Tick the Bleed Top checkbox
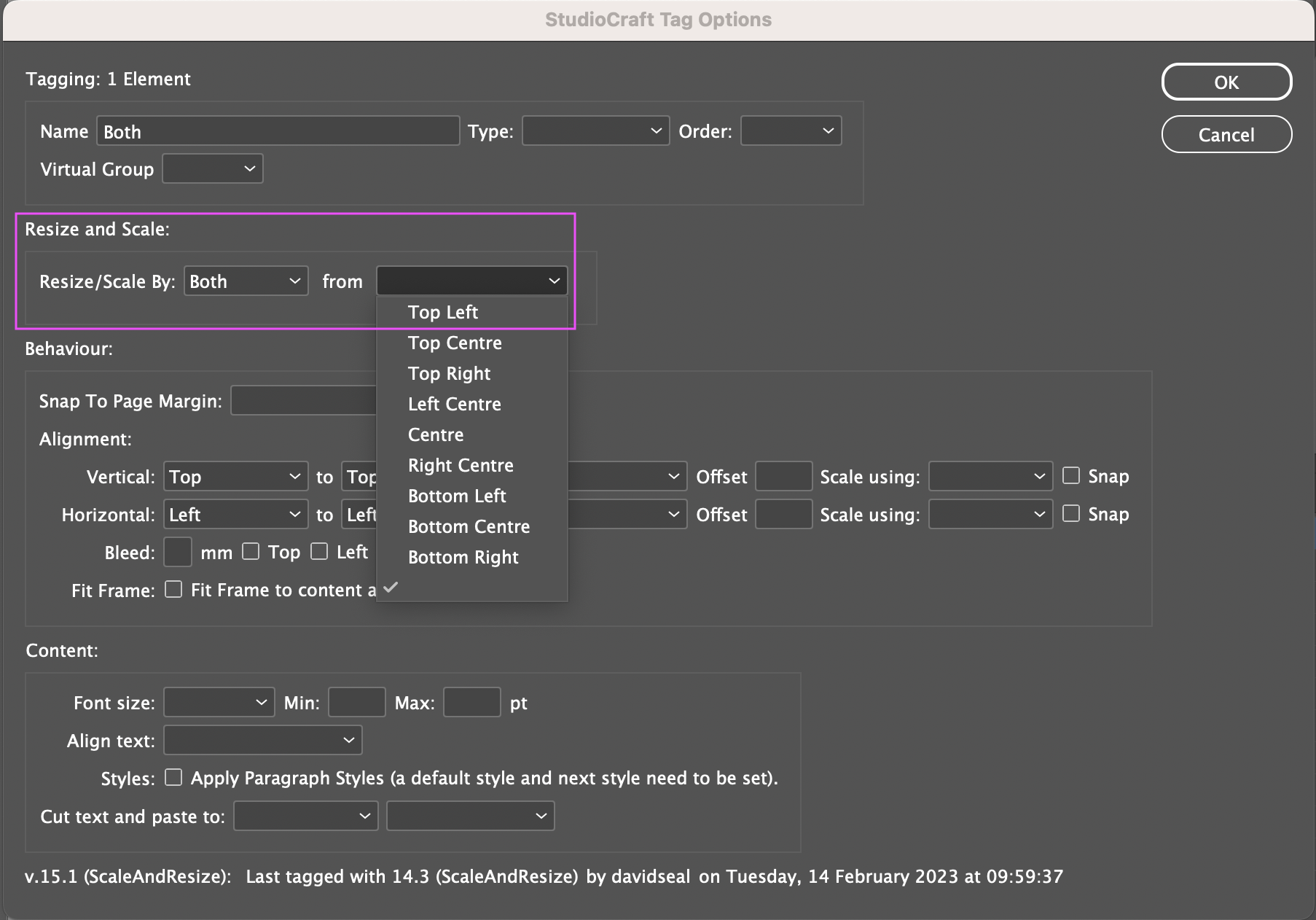Viewport: 1316px width, 920px height. click(251, 552)
